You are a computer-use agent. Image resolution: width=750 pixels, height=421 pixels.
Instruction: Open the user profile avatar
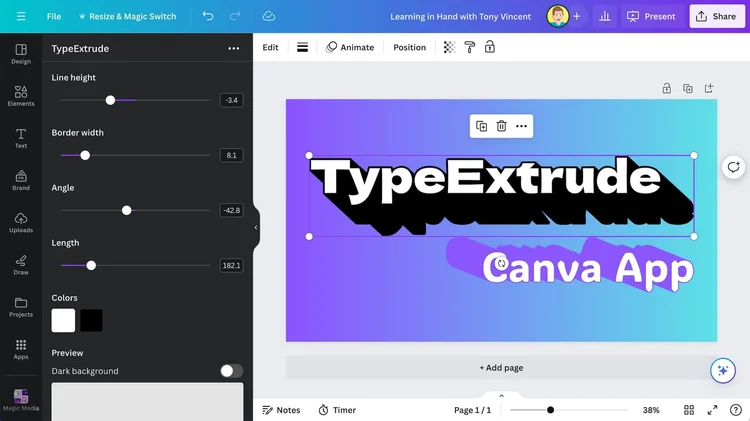click(558, 16)
